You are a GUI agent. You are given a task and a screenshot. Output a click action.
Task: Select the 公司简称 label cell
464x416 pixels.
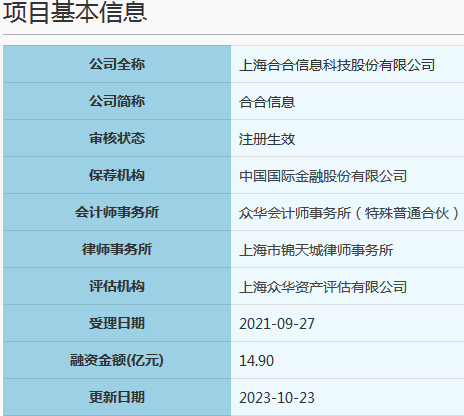pyautogui.click(x=117, y=101)
